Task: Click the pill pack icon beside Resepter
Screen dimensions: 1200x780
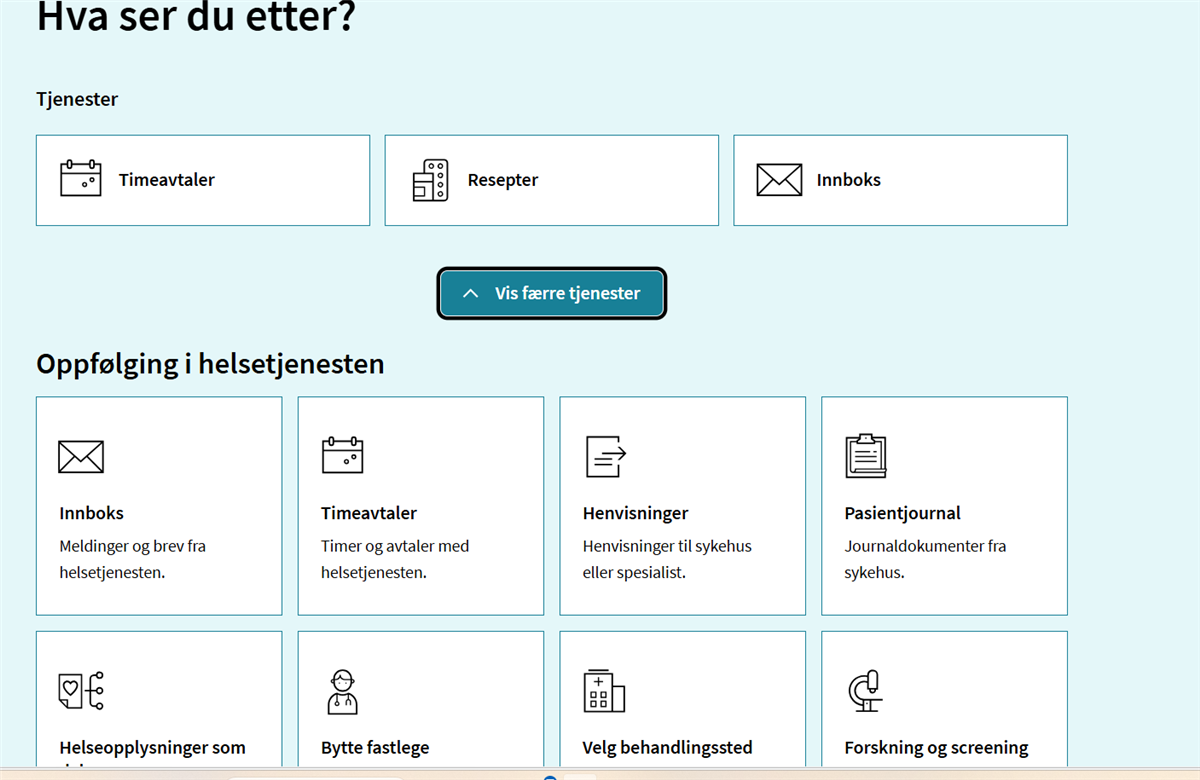Action: click(x=430, y=180)
